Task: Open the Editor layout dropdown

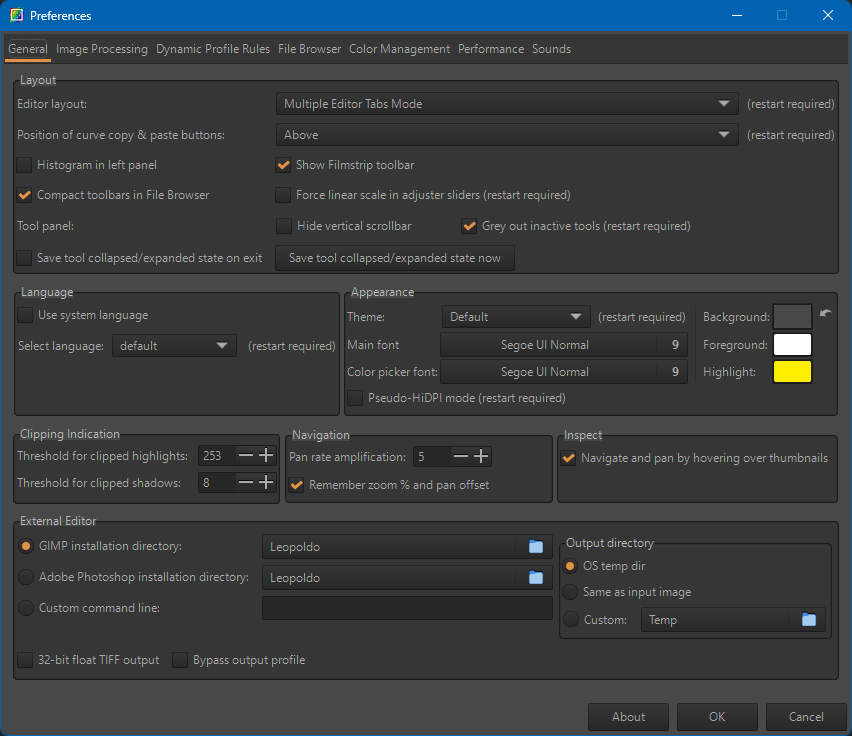Action: (x=507, y=104)
